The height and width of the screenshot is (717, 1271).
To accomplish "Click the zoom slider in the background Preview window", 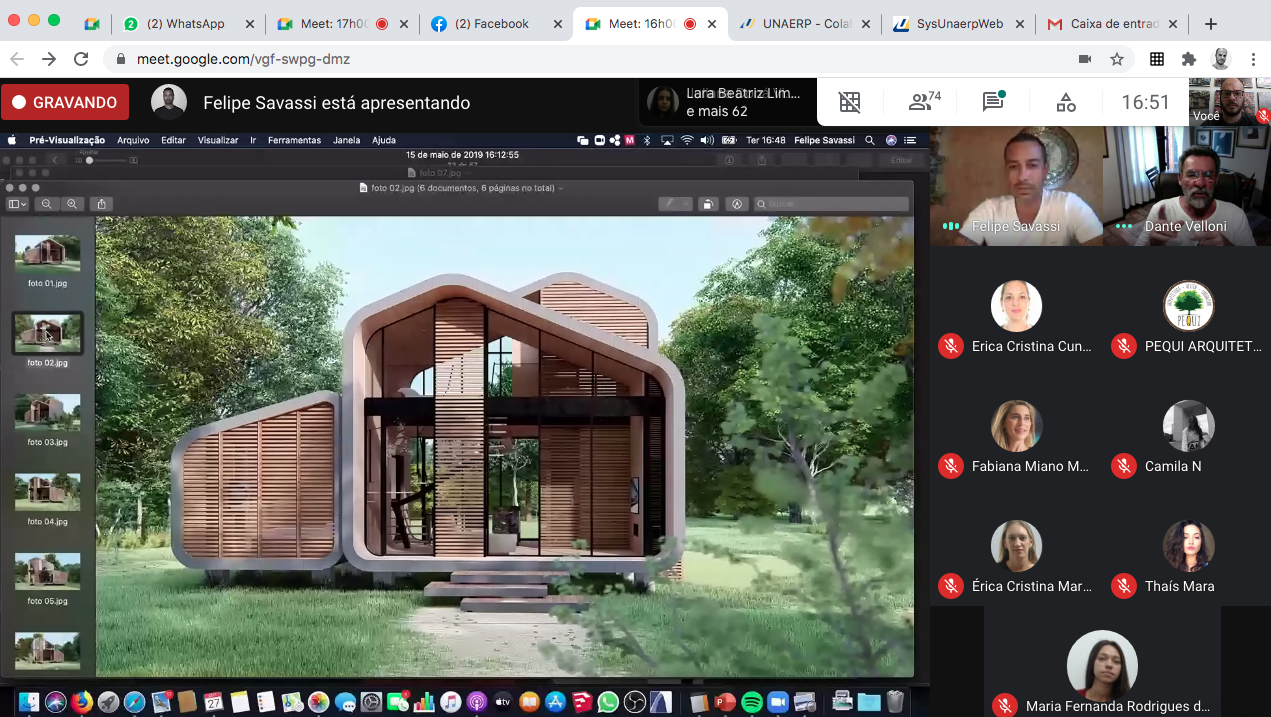I will click(90, 160).
